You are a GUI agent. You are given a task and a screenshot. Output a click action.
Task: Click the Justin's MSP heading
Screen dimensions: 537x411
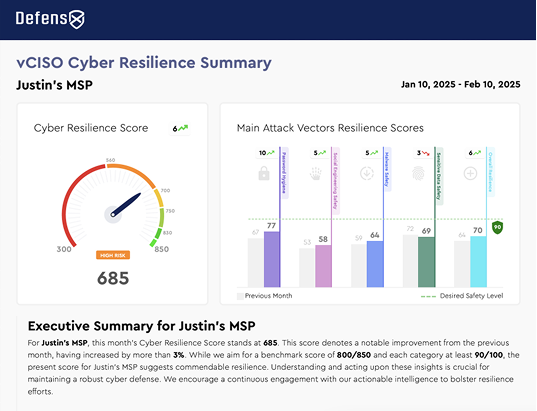pyautogui.click(x=54, y=85)
